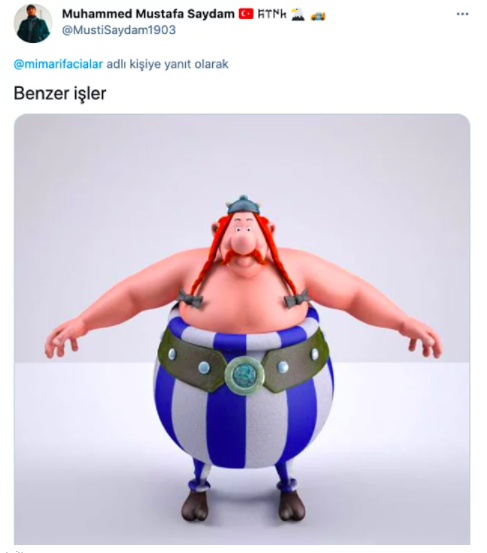
Task: Select the tweet text Benzer işler
Action: [60, 93]
